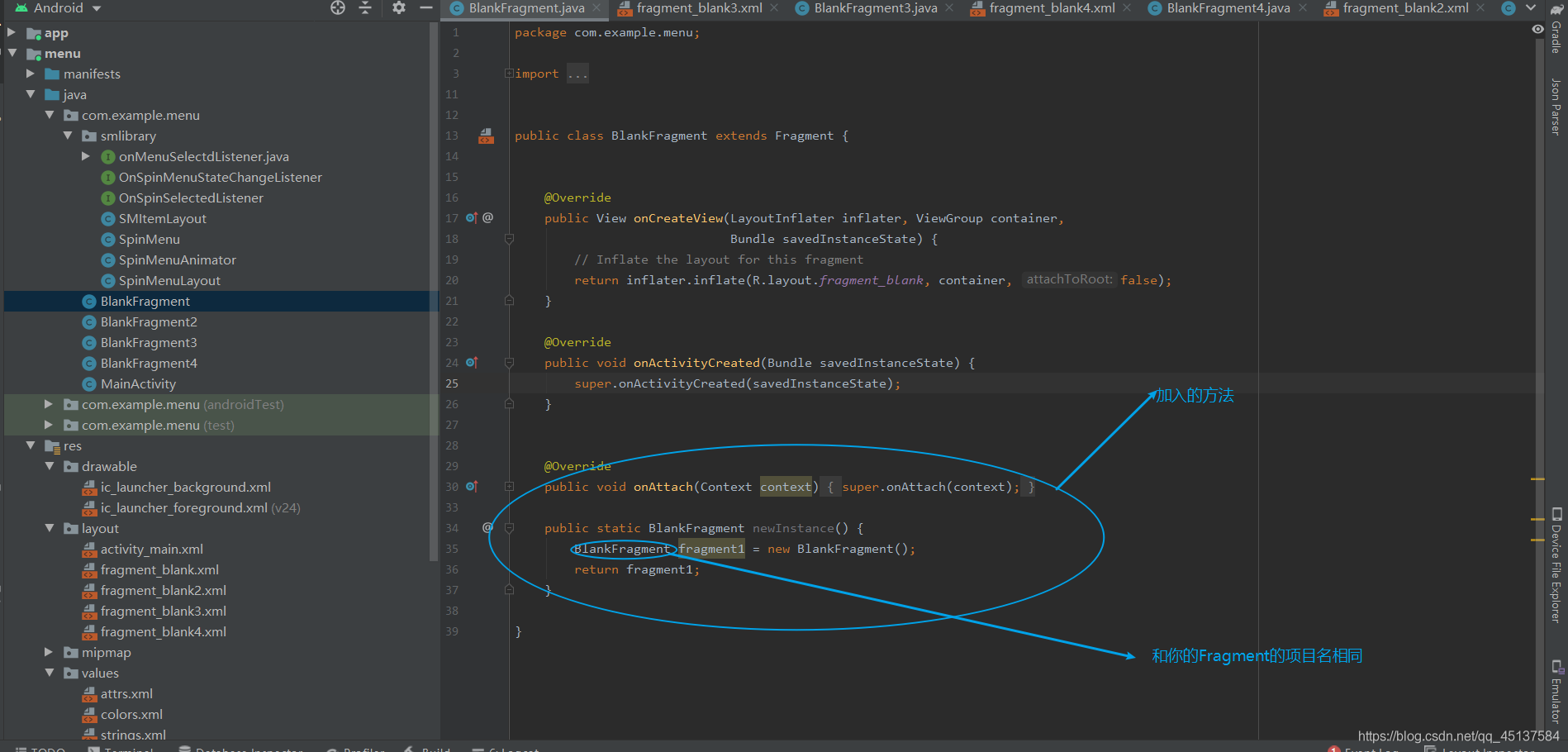Expand the app module node
The width and height of the screenshot is (1568, 752).
tap(12, 32)
